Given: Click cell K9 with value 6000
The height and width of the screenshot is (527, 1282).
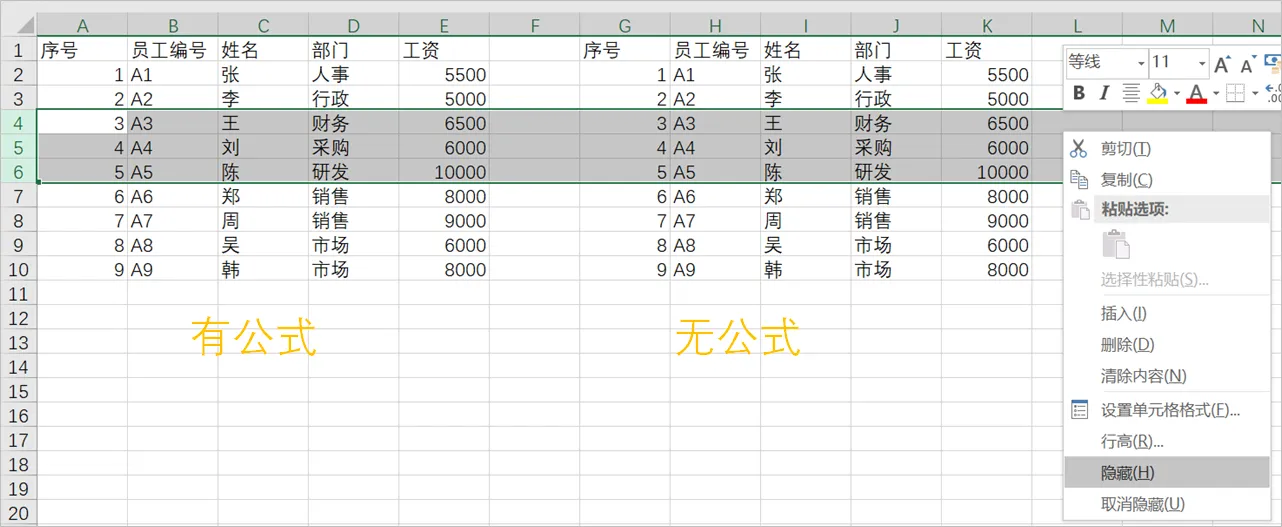Looking at the screenshot, I should pyautogui.click(x=986, y=245).
